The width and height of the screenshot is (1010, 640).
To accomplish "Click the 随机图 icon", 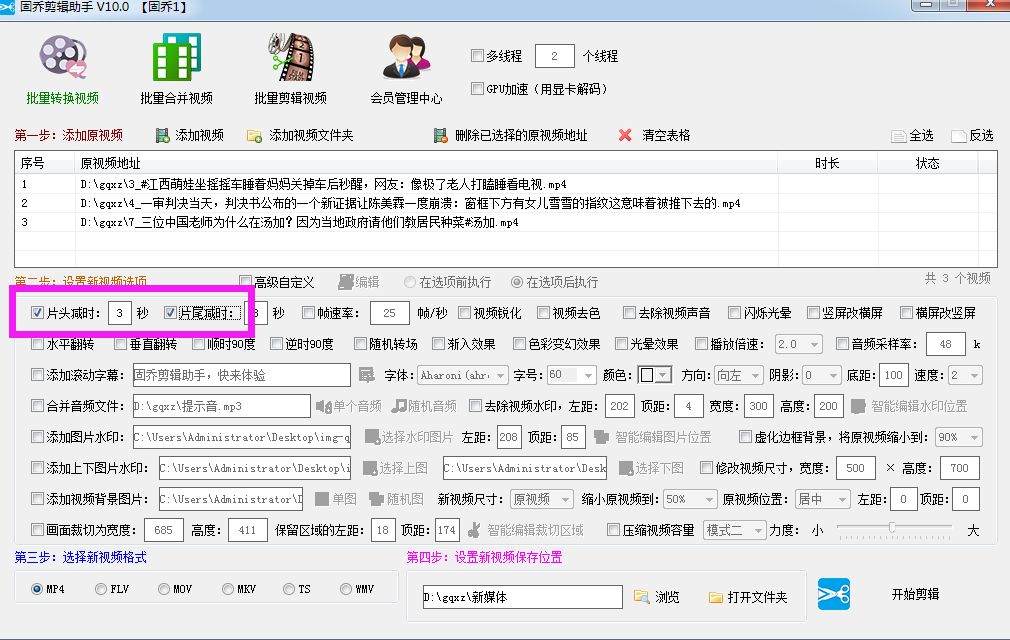I will point(376,499).
